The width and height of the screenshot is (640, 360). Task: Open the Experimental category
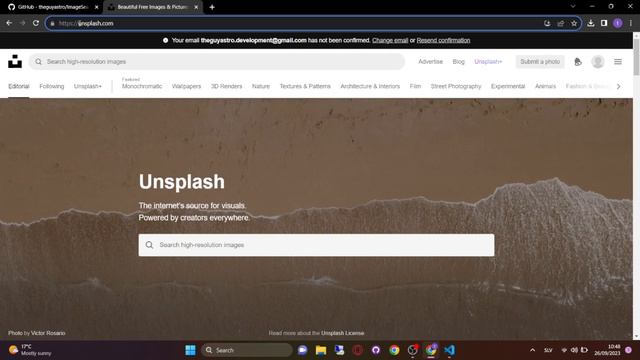[508, 86]
